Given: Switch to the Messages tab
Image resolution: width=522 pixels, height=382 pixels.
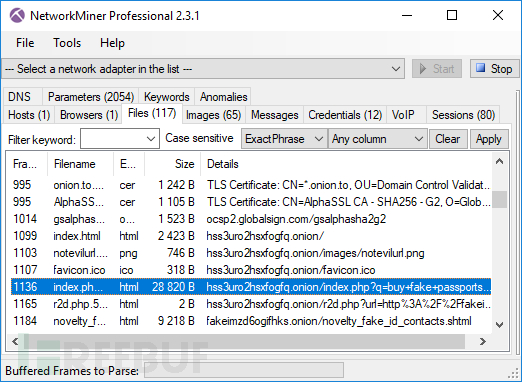Looking at the screenshot, I should 275,115.
